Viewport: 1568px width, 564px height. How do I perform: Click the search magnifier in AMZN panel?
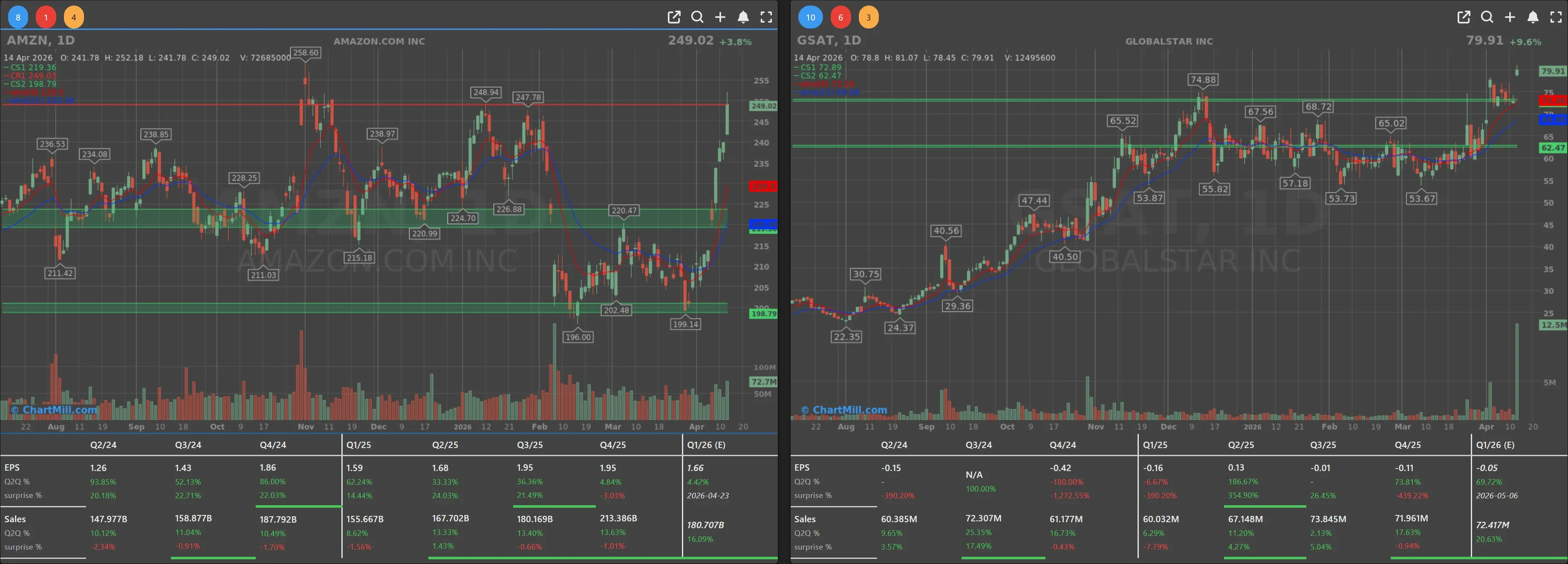point(697,17)
